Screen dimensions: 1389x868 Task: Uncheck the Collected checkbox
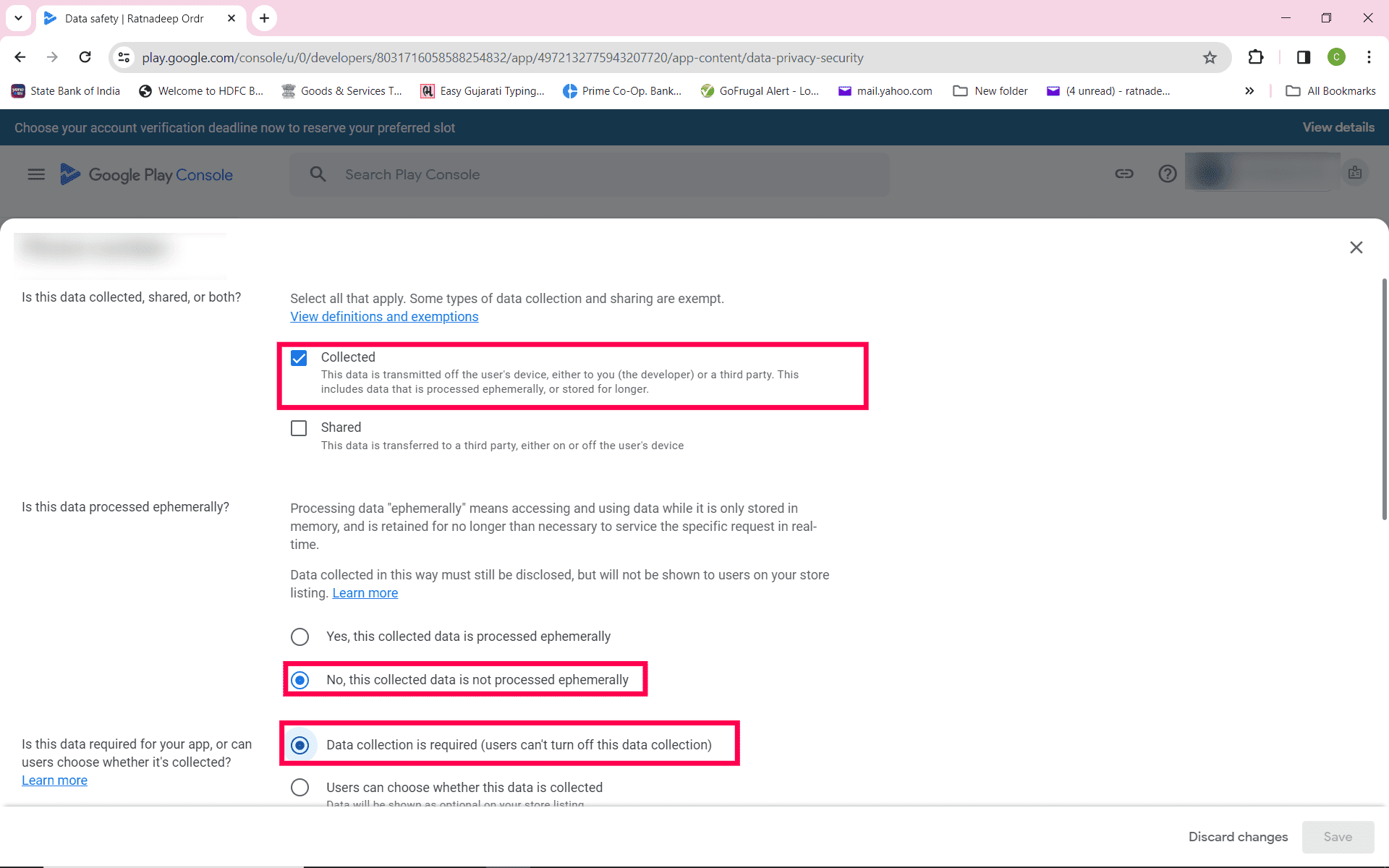coord(299,358)
